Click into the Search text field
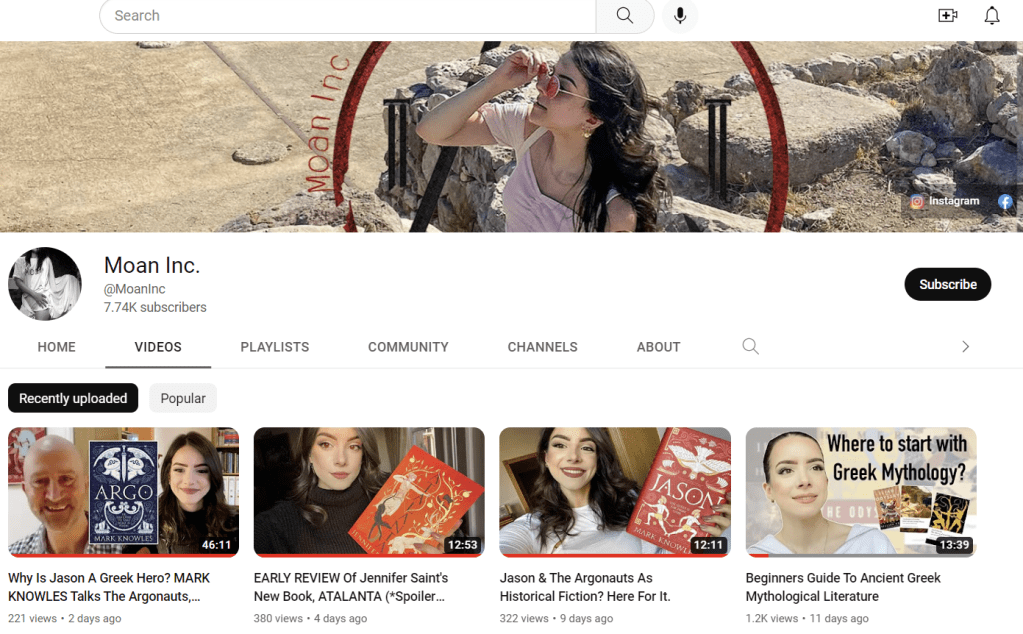This screenshot has width=1023, height=634. [350, 16]
